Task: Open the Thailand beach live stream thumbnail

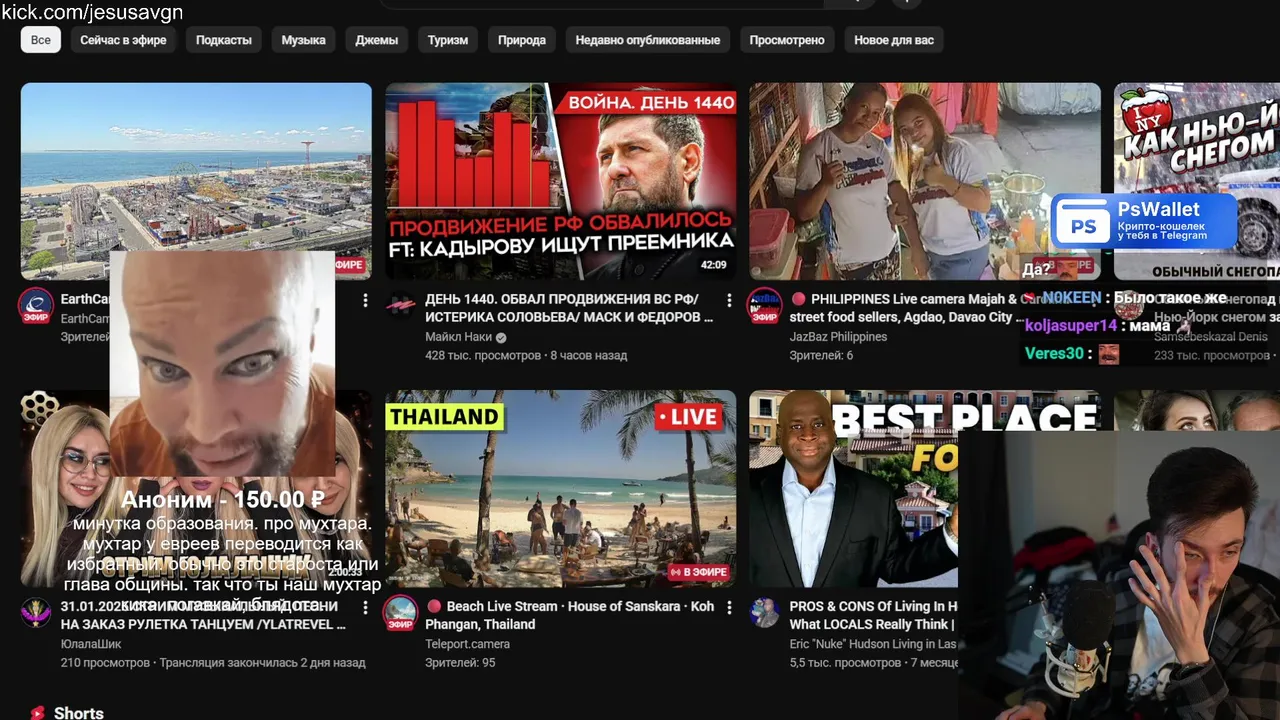Action: pos(561,488)
